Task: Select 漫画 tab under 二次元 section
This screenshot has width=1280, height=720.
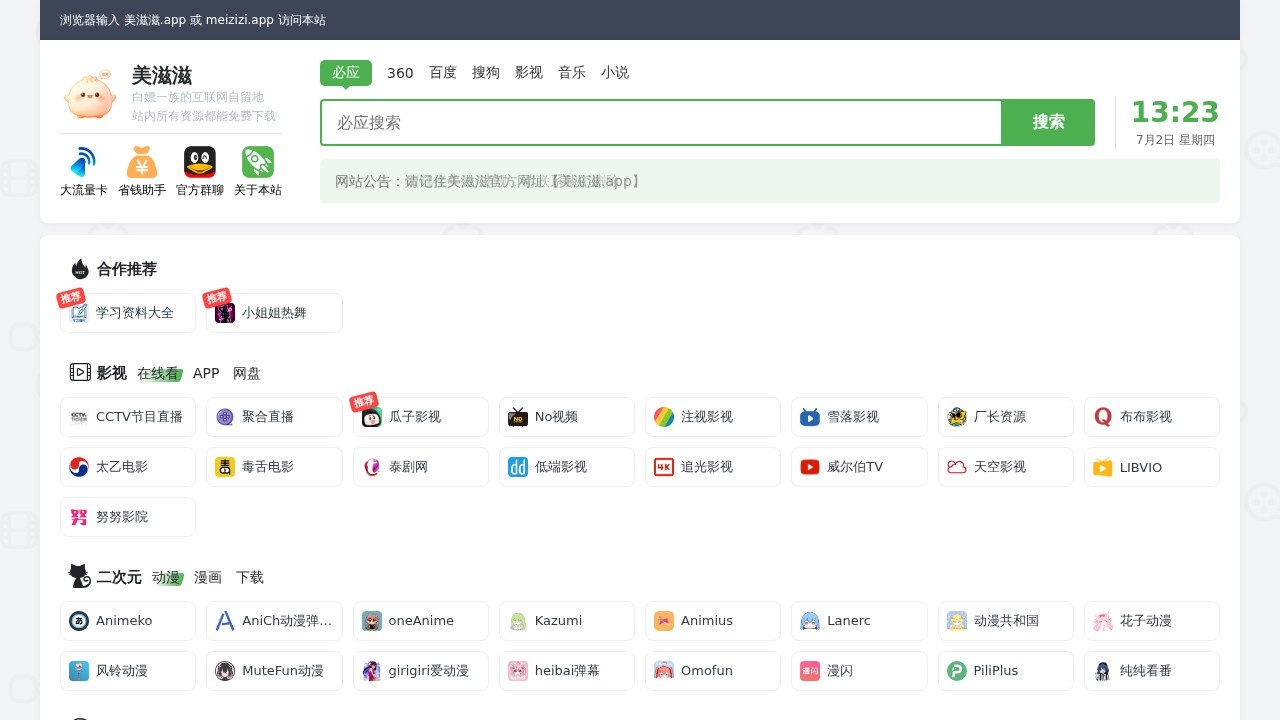Action: point(208,577)
